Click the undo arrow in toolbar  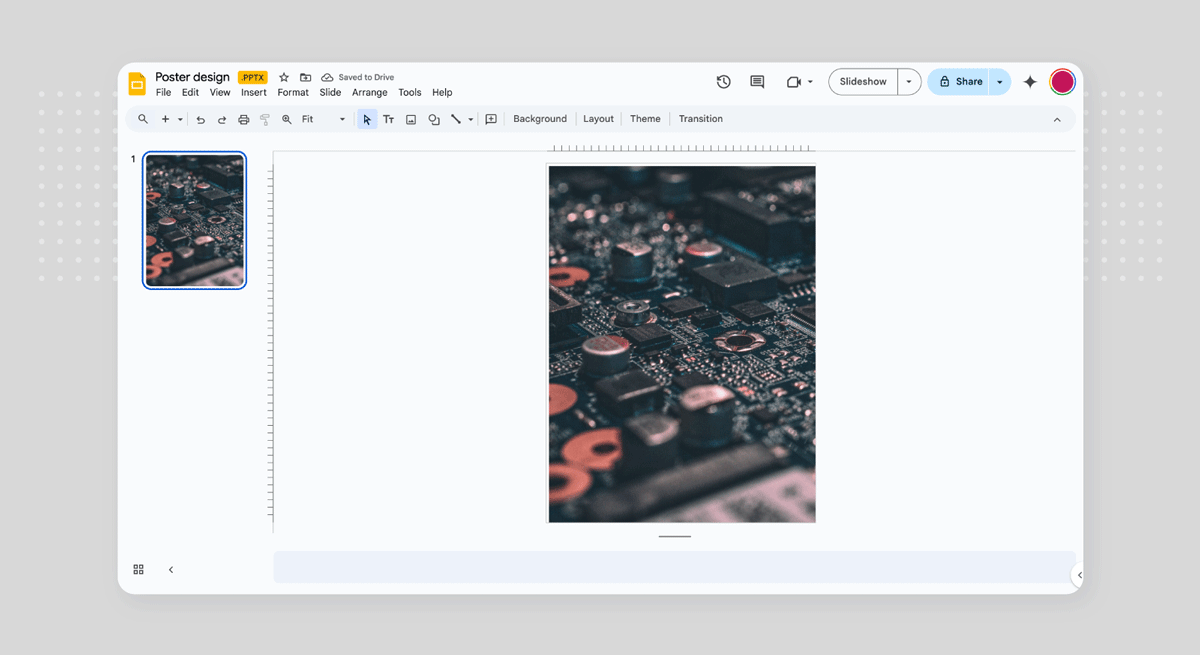(x=200, y=120)
